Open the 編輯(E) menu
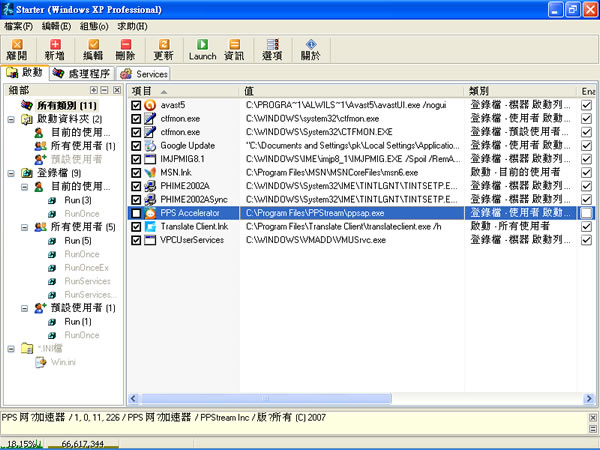This screenshot has height=450, width=600. pos(56,26)
